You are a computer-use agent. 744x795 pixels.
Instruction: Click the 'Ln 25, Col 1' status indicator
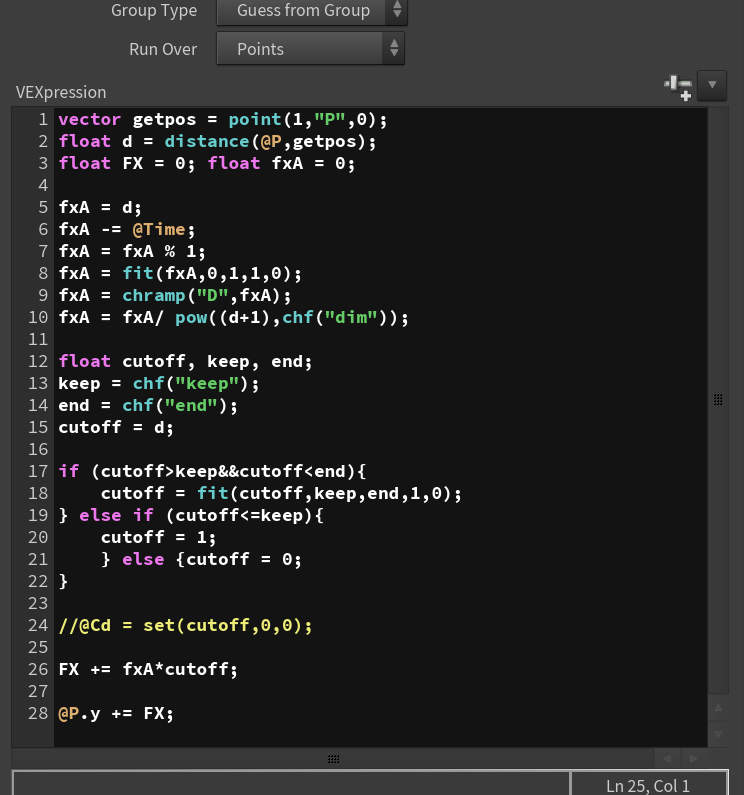[648, 785]
